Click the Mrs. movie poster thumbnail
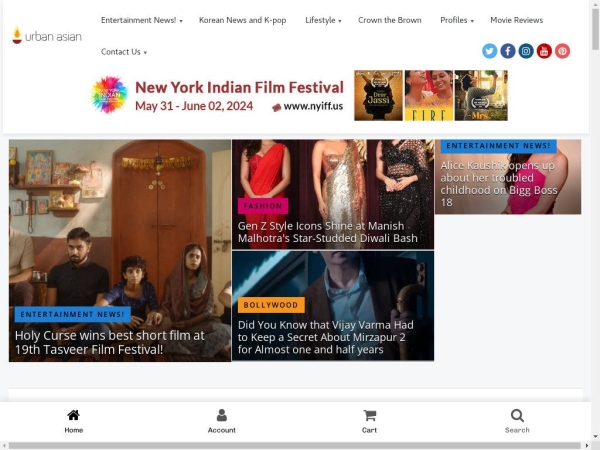 pyautogui.click(x=481, y=95)
